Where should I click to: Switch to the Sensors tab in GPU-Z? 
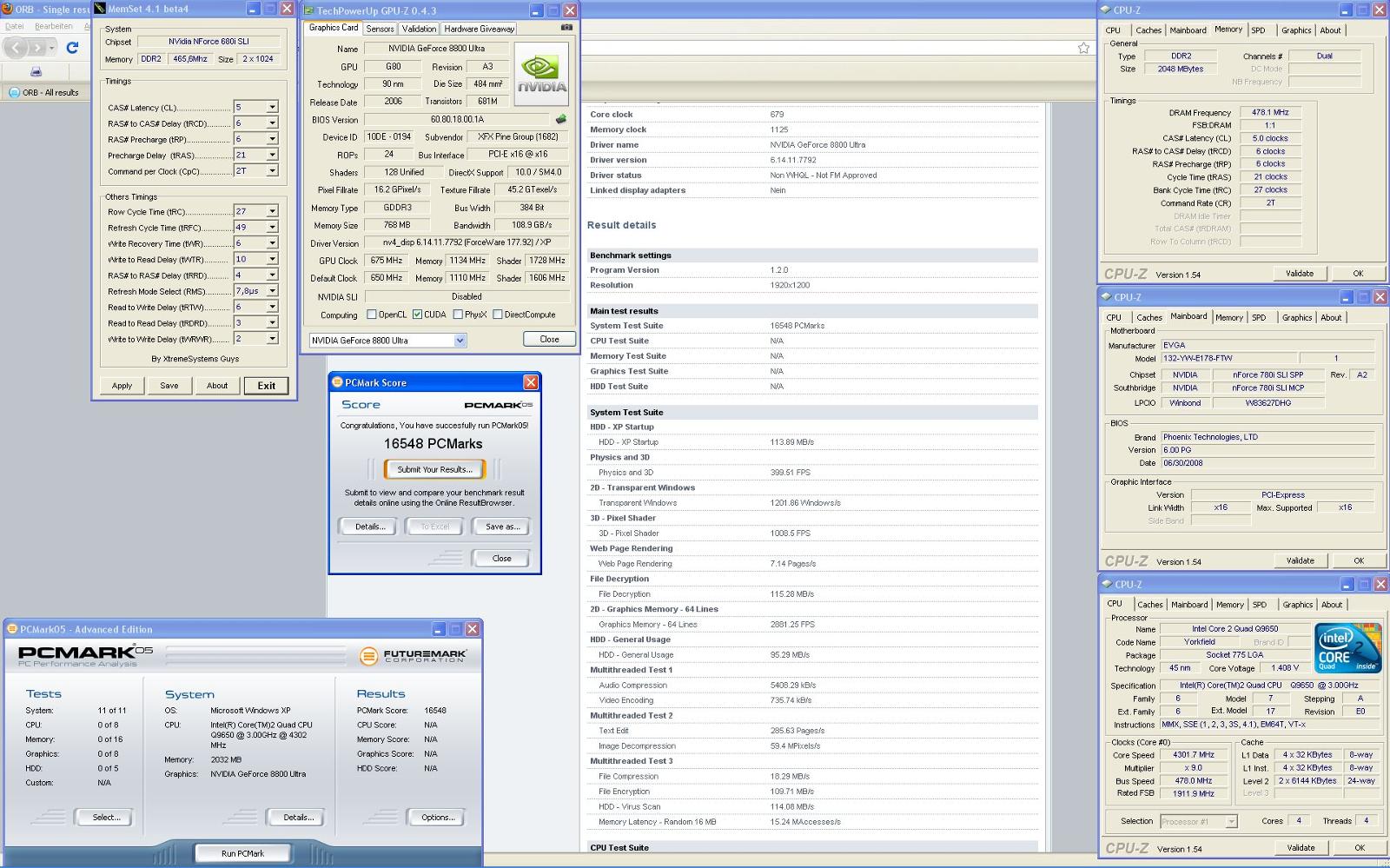(380, 29)
